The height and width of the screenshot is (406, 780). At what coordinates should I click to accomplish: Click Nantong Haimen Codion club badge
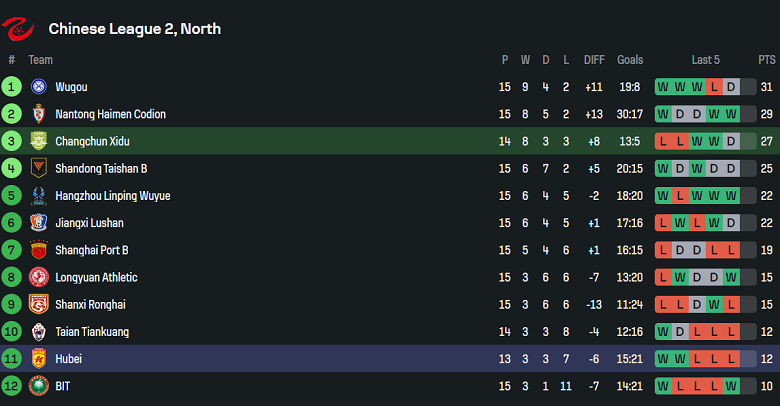point(39,114)
